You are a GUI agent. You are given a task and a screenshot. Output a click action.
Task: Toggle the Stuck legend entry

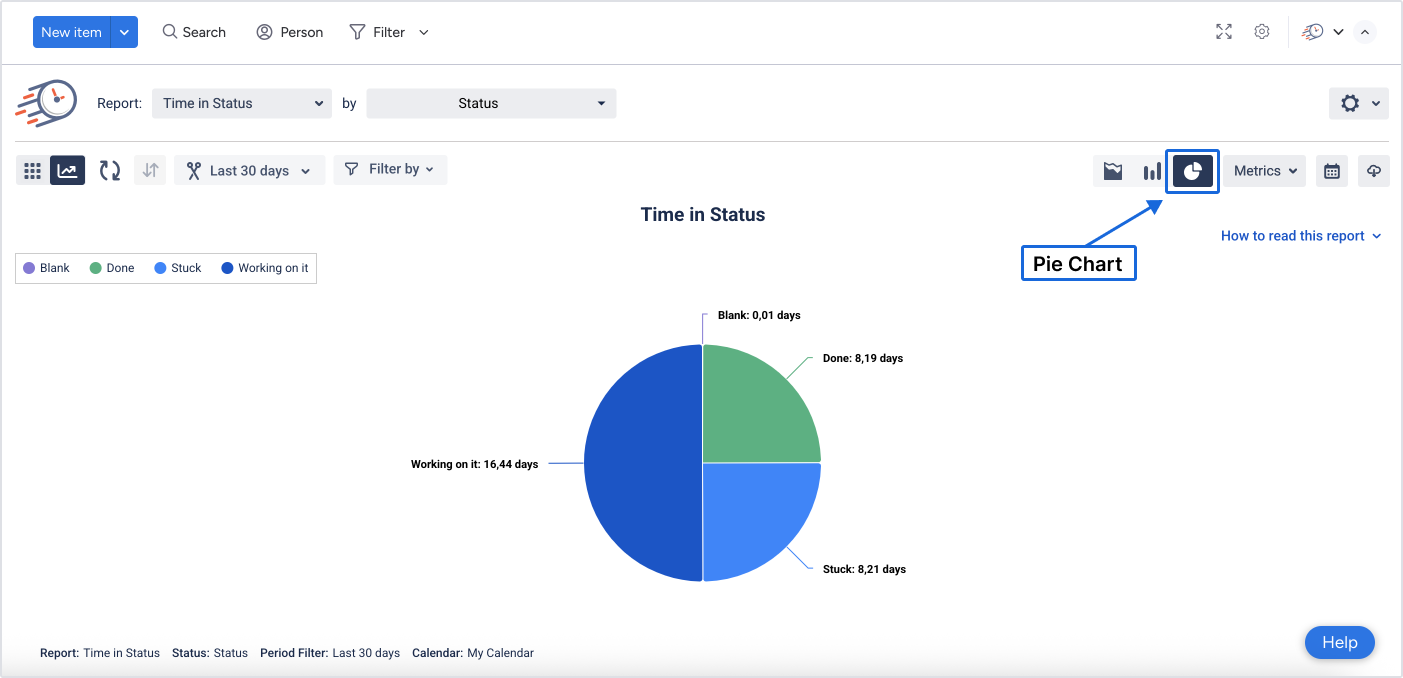point(178,268)
